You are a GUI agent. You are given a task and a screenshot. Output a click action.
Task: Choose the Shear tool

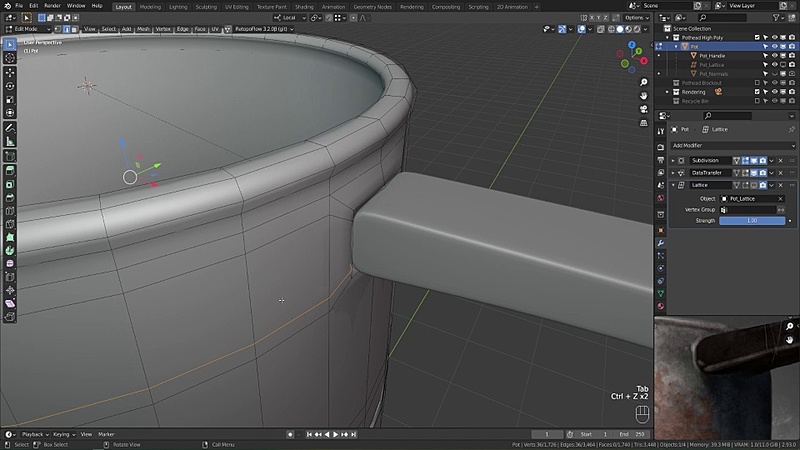click(10, 304)
